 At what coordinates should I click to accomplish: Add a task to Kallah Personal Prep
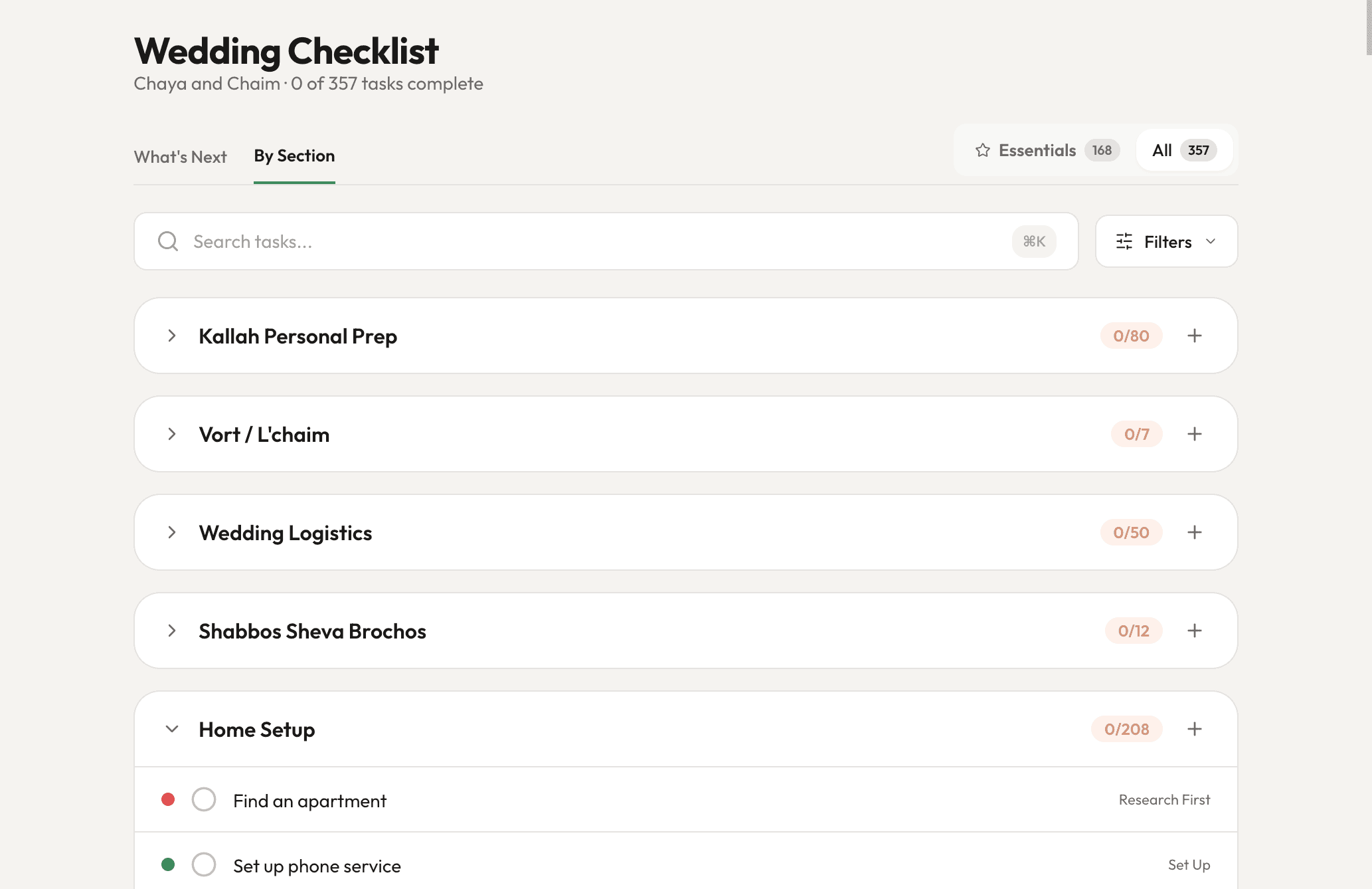(x=1194, y=336)
